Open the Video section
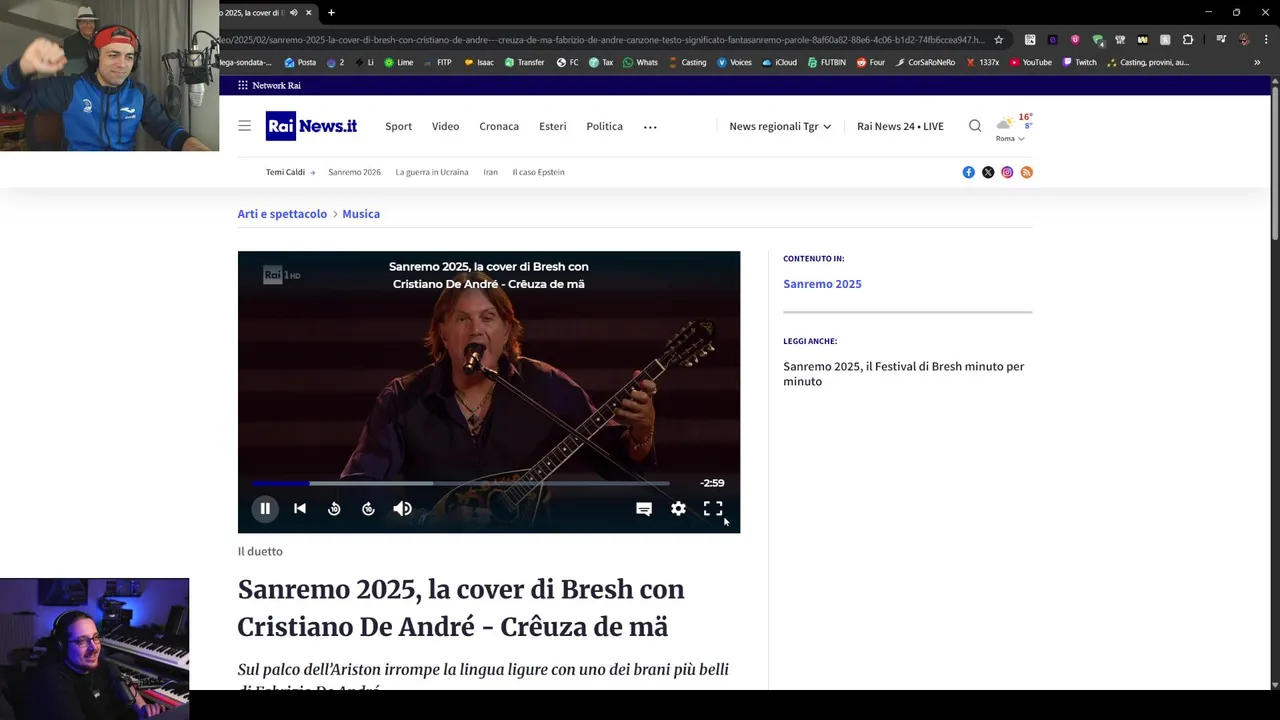1280x720 pixels. coord(445,126)
